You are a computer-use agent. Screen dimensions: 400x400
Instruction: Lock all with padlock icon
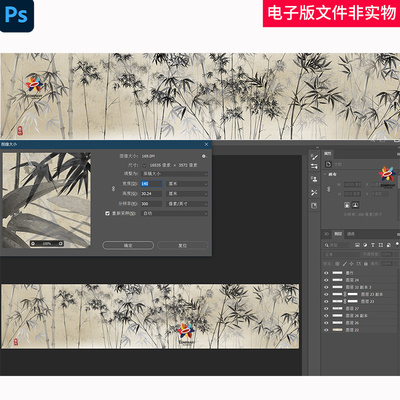[x=366, y=264]
